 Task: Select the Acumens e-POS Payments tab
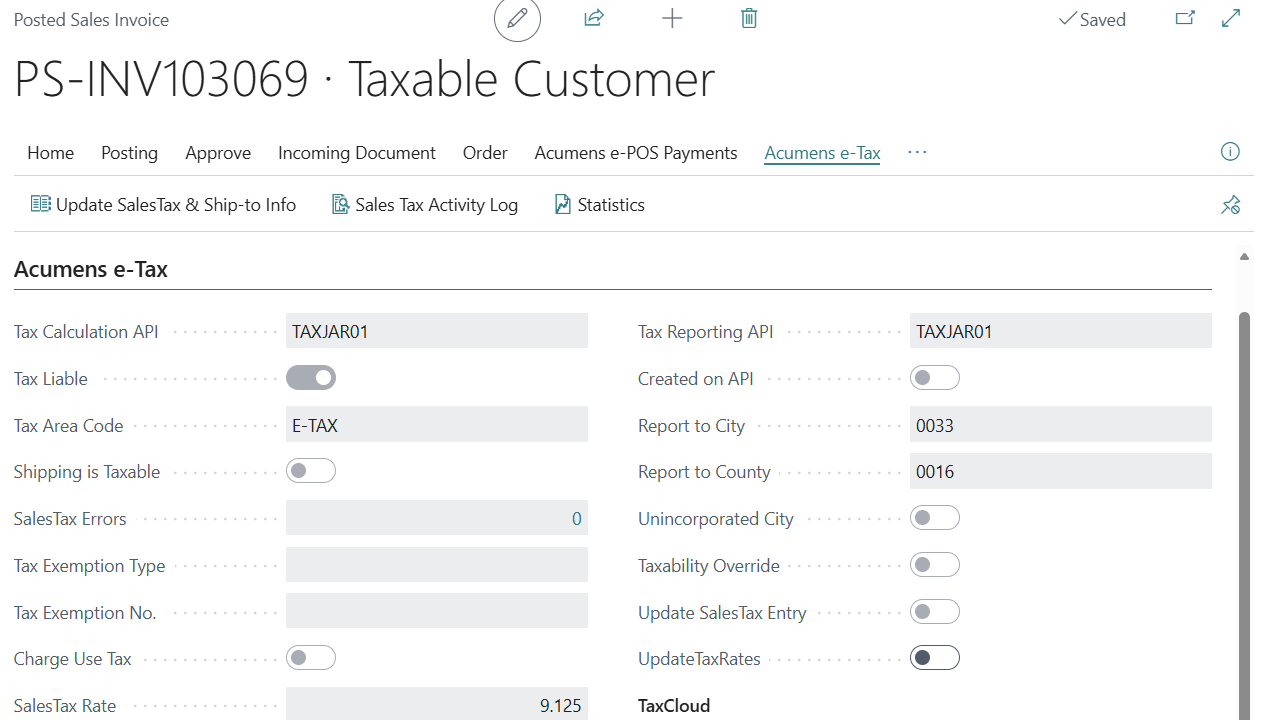coord(636,153)
